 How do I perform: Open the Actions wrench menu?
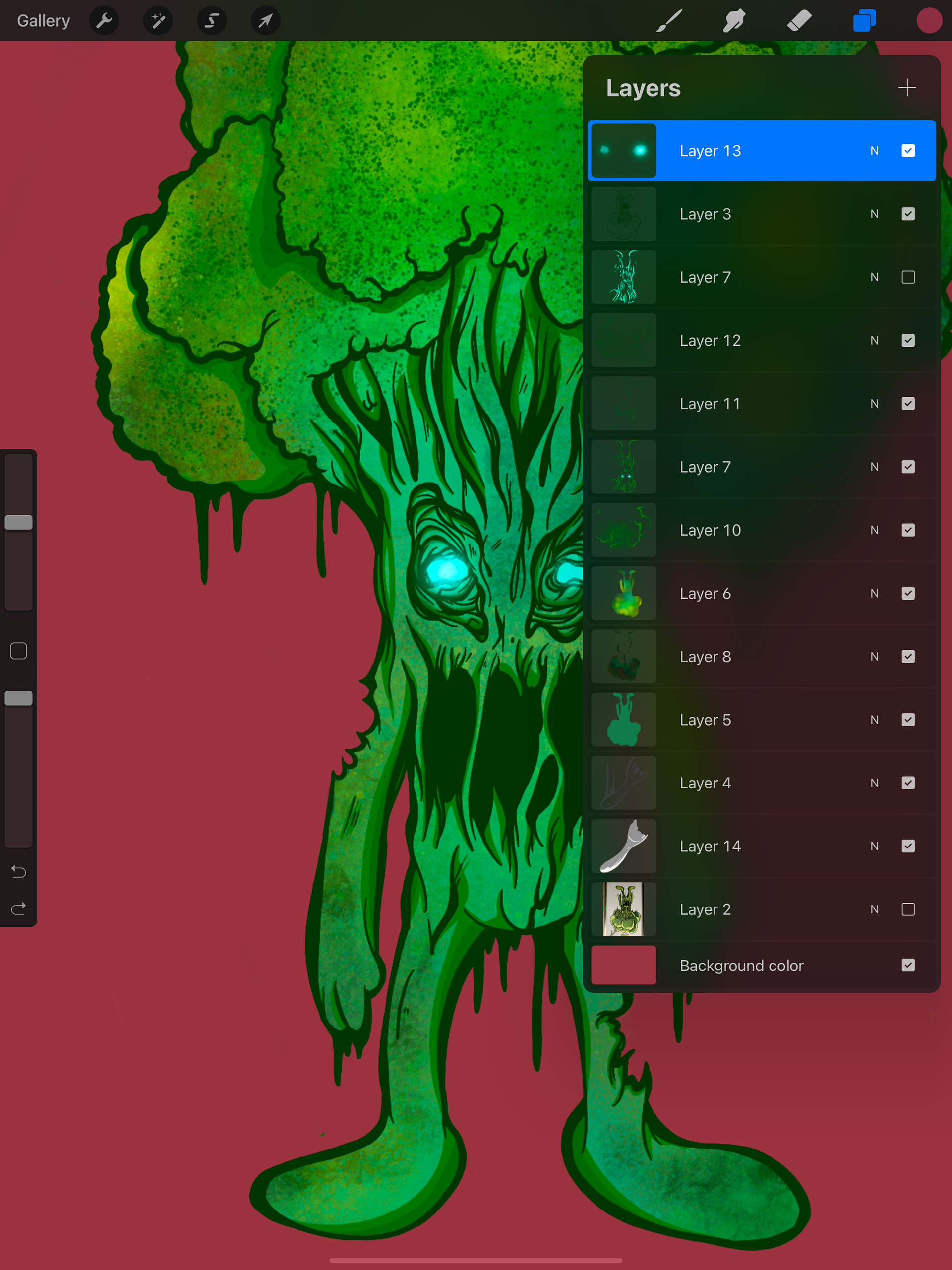click(x=104, y=21)
